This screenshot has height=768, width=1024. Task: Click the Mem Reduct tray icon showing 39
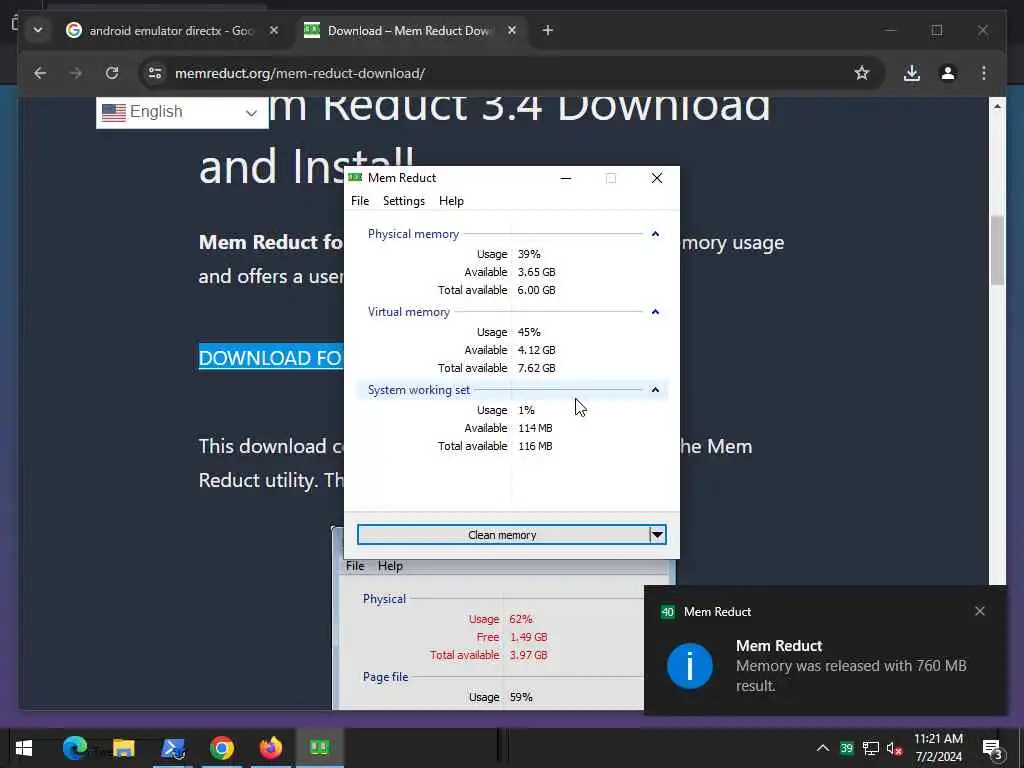(x=847, y=748)
